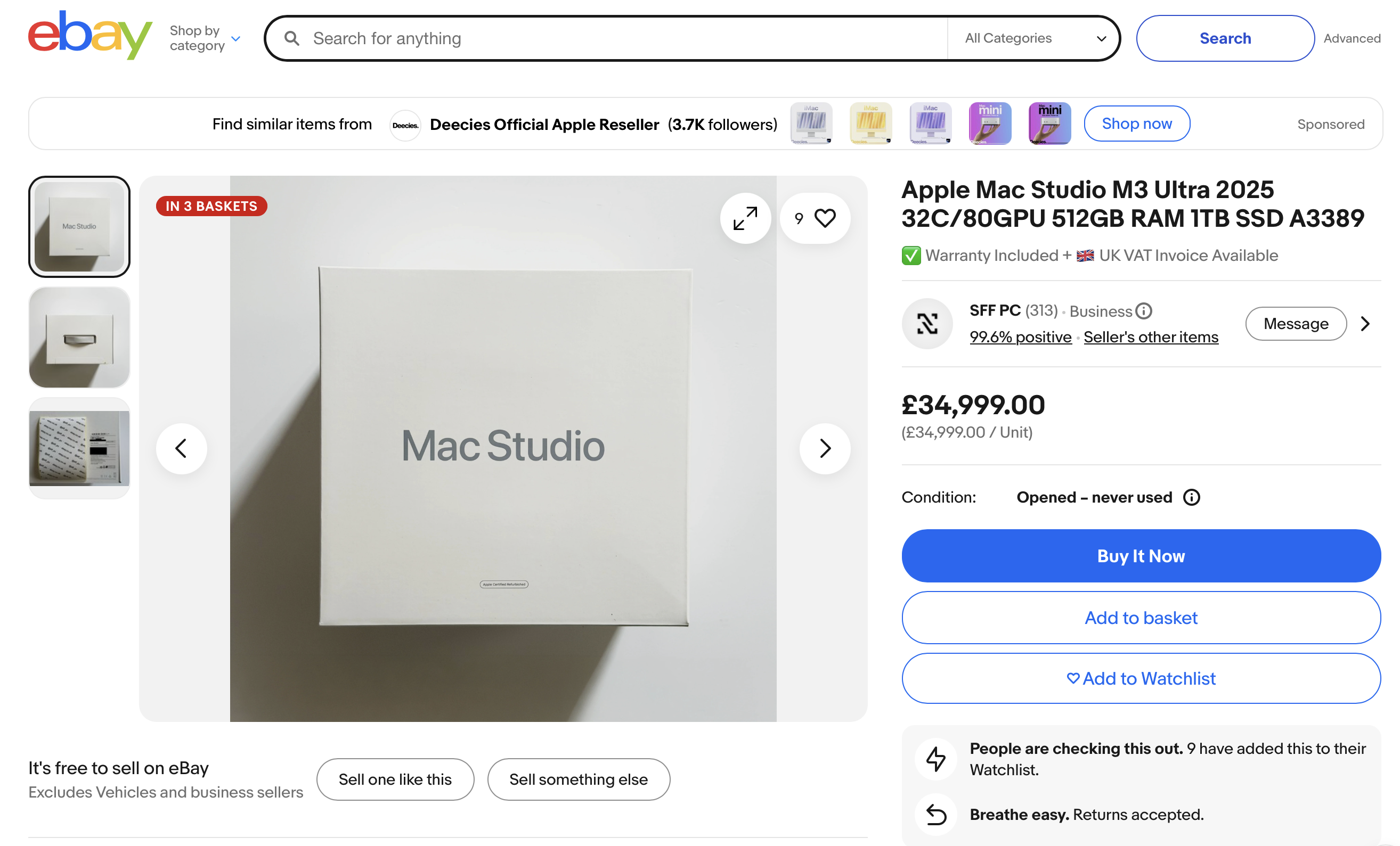Image resolution: width=1400 pixels, height=846 pixels.
Task: Show the next product image
Action: [825, 448]
